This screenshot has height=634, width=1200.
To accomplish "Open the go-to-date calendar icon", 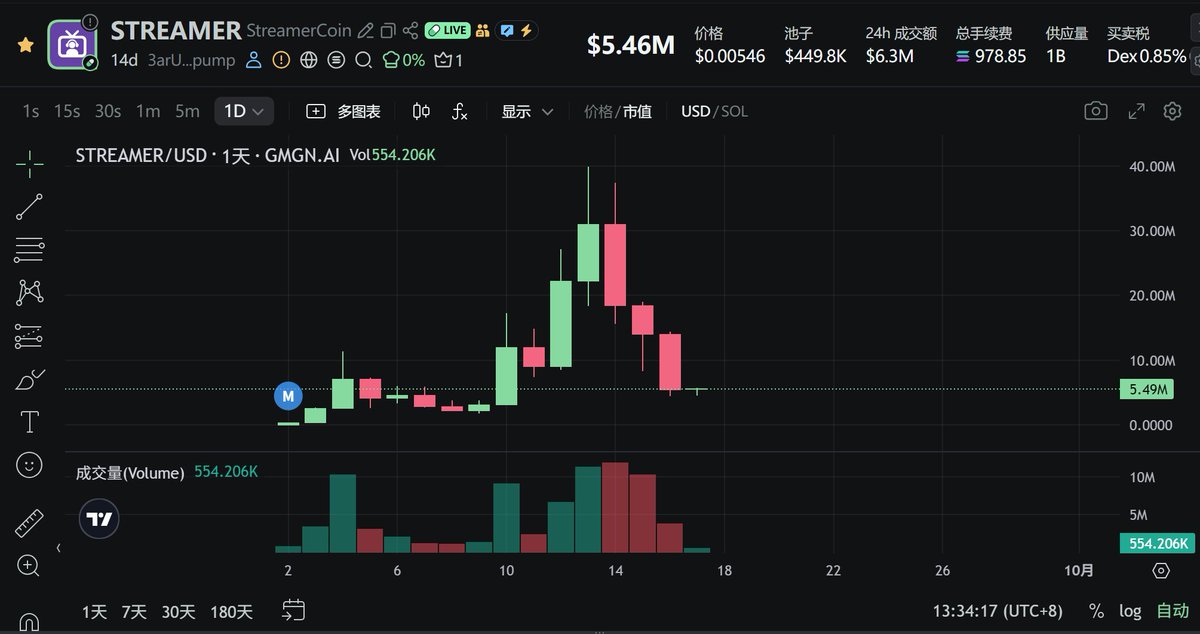I will [x=293, y=610].
